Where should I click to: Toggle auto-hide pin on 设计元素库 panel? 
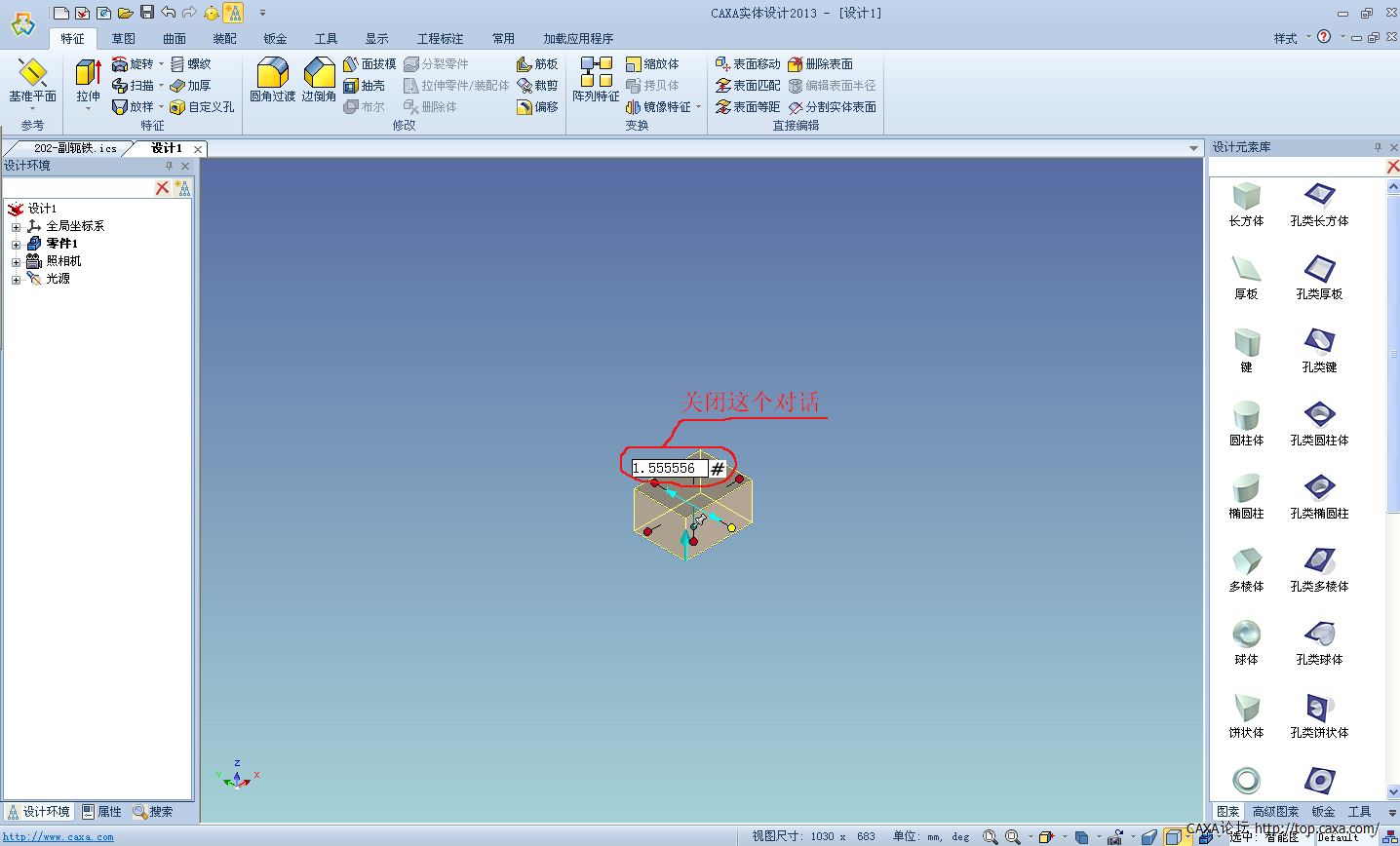point(1378,148)
